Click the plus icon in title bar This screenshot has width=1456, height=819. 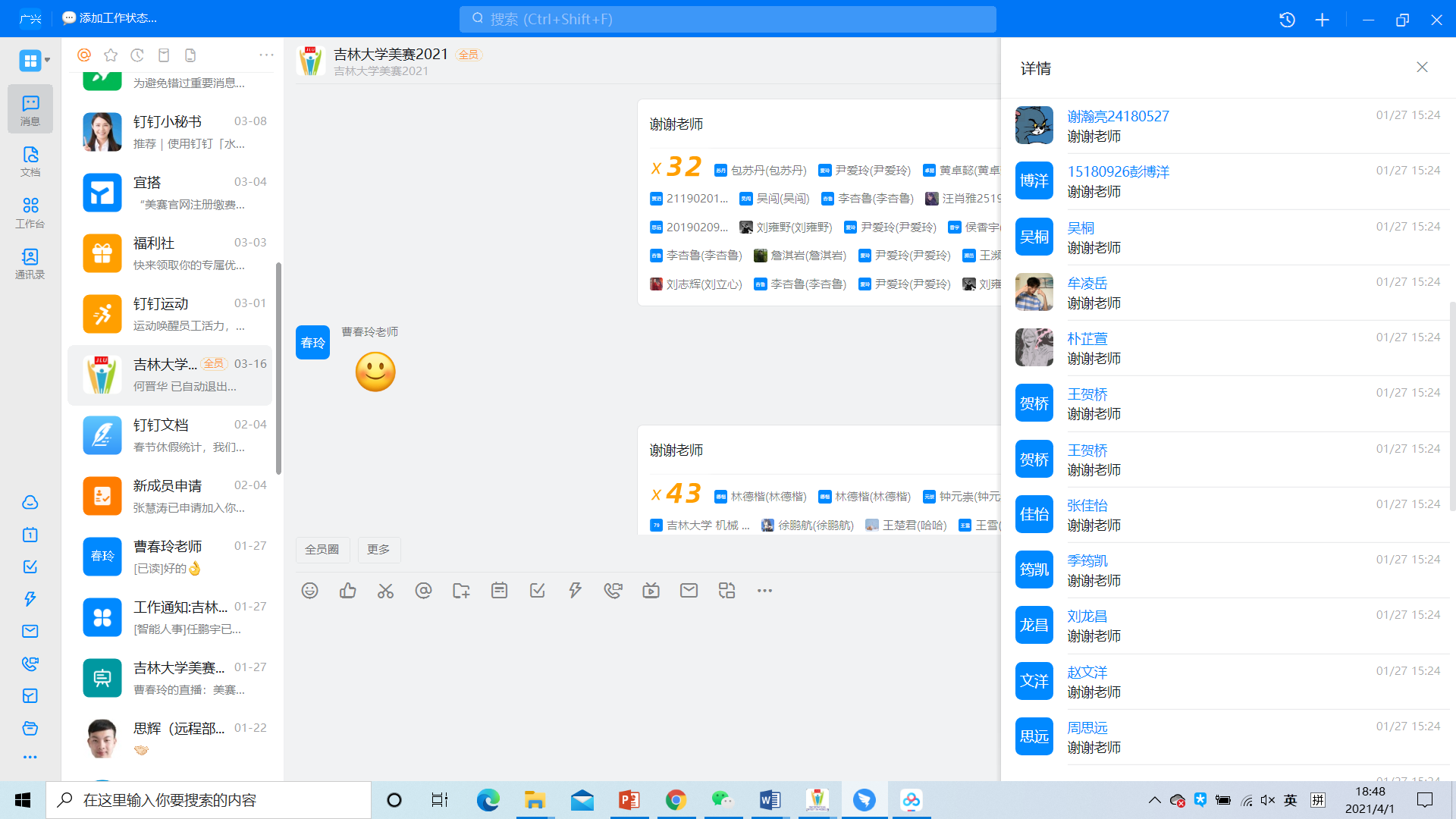[x=1322, y=20]
